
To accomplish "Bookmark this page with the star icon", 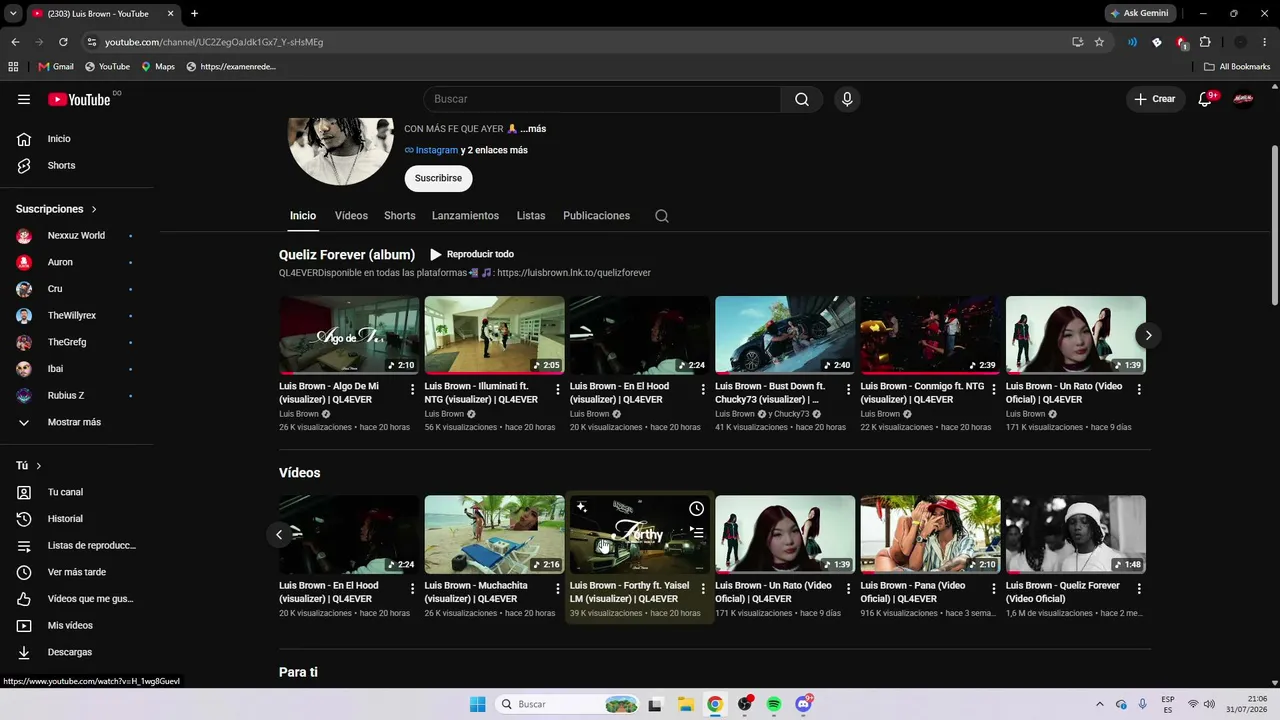I will pyautogui.click(x=1099, y=42).
